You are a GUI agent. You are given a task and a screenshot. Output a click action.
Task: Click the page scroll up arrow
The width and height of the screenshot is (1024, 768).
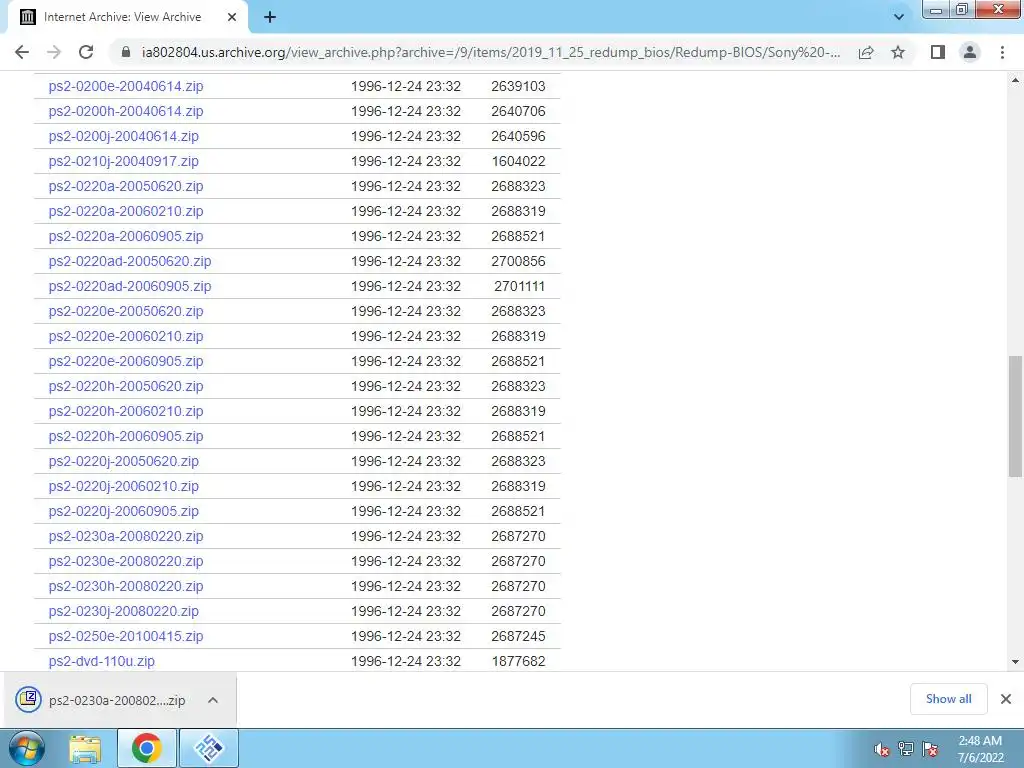(x=1015, y=80)
